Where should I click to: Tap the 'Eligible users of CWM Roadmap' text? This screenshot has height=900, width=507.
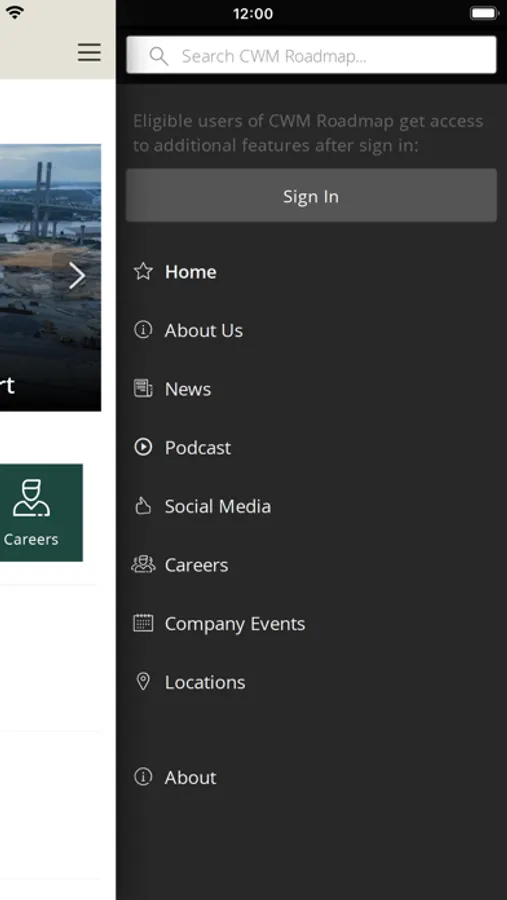308,133
